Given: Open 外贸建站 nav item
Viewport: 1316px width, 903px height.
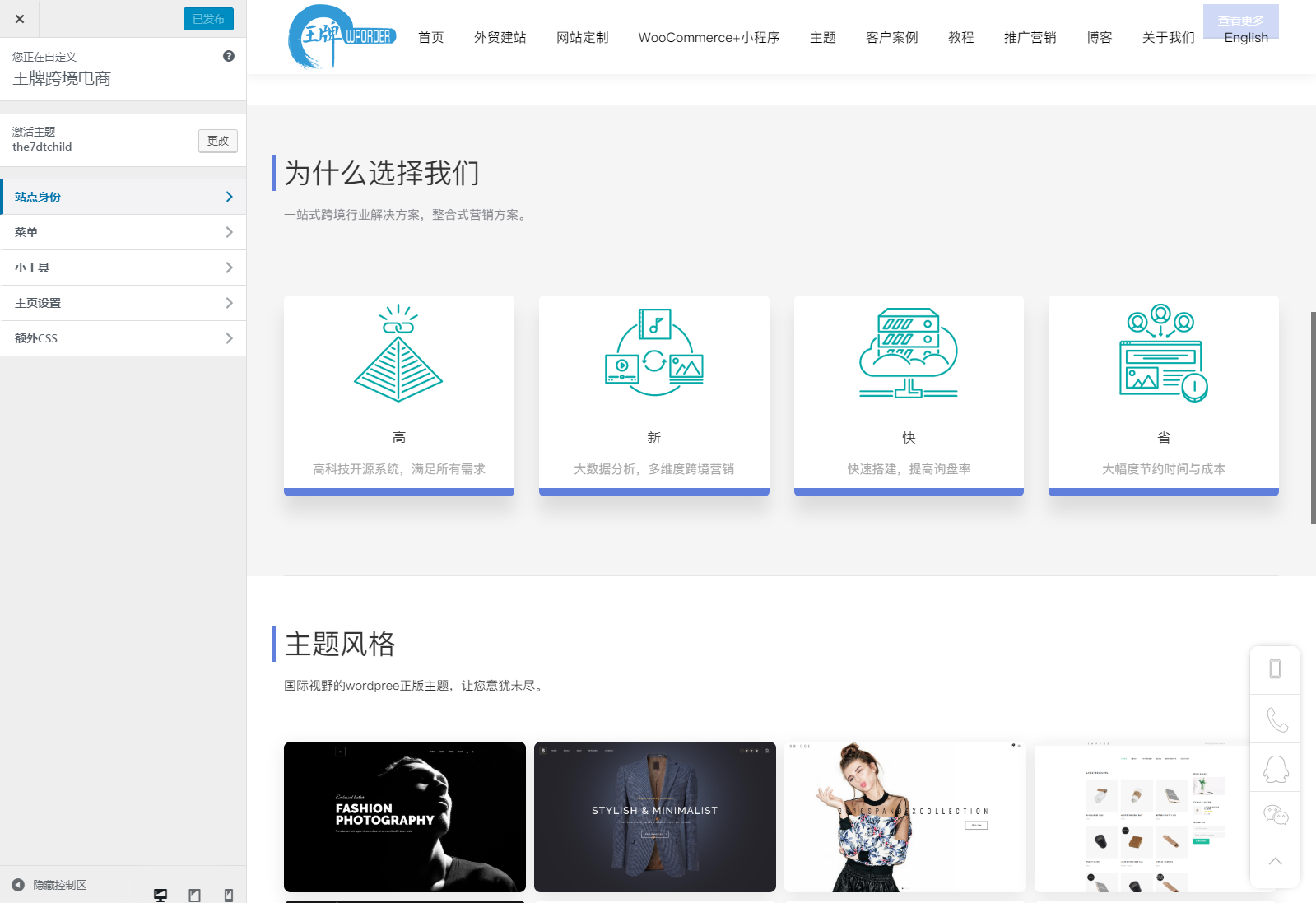Looking at the screenshot, I should [500, 37].
